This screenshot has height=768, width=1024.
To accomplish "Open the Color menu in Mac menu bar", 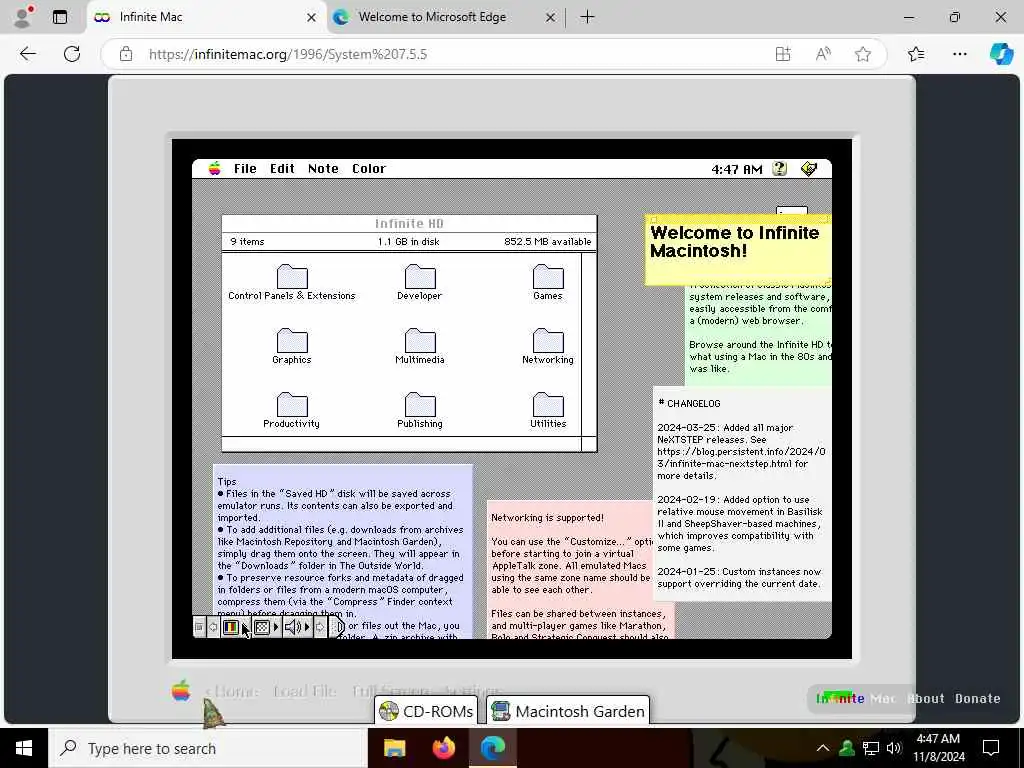I will click(x=369, y=168).
